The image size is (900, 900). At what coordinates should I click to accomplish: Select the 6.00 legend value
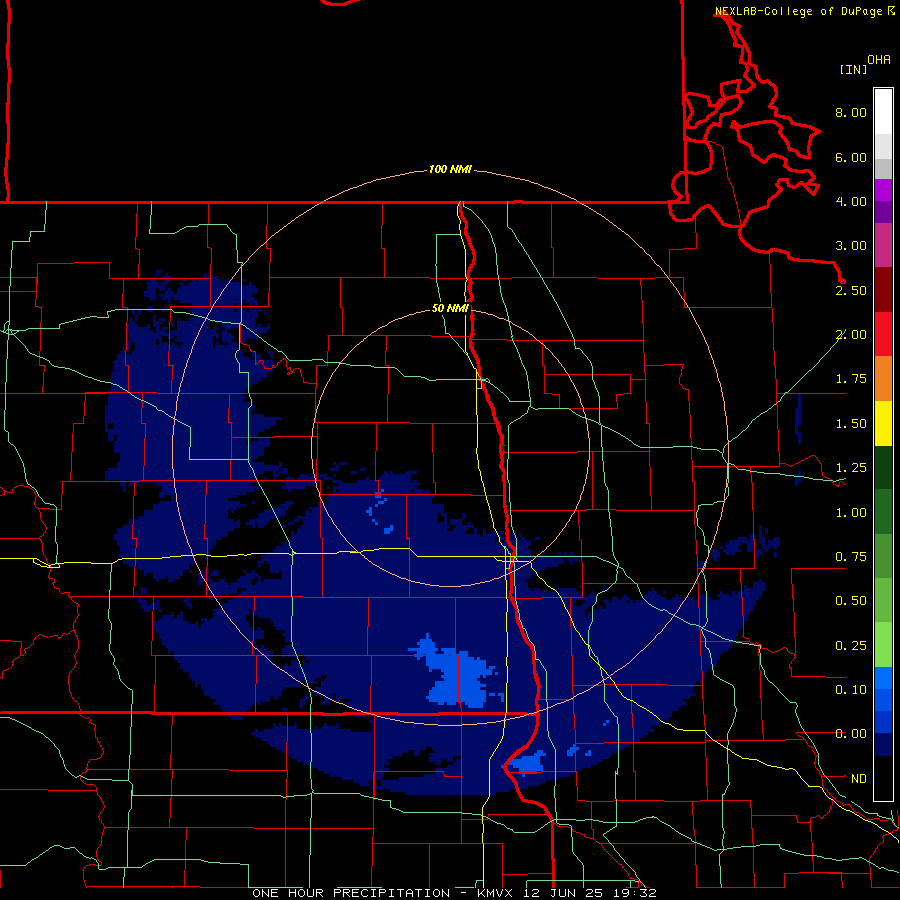[x=851, y=157]
